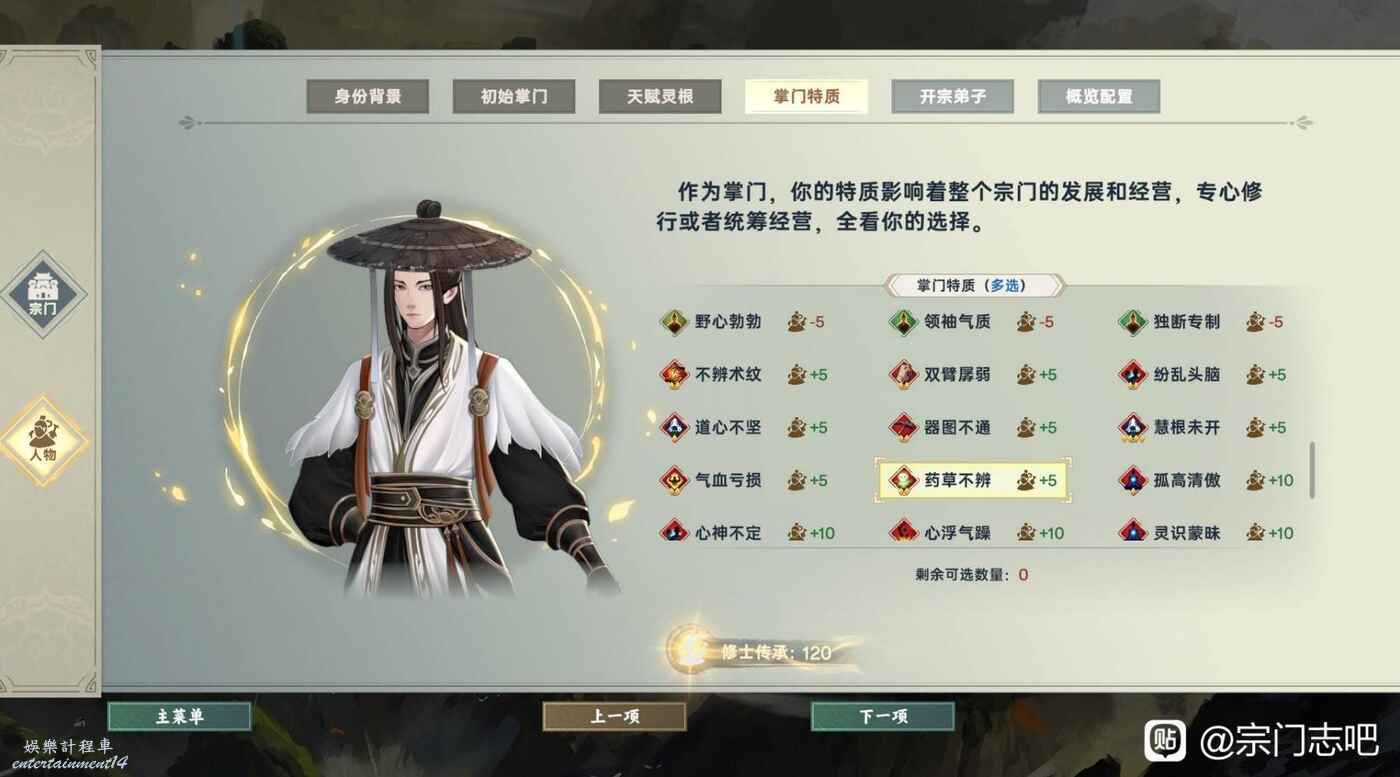Select the 宗门 sidebar icon
This screenshot has width=1400, height=777.
[x=43, y=294]
